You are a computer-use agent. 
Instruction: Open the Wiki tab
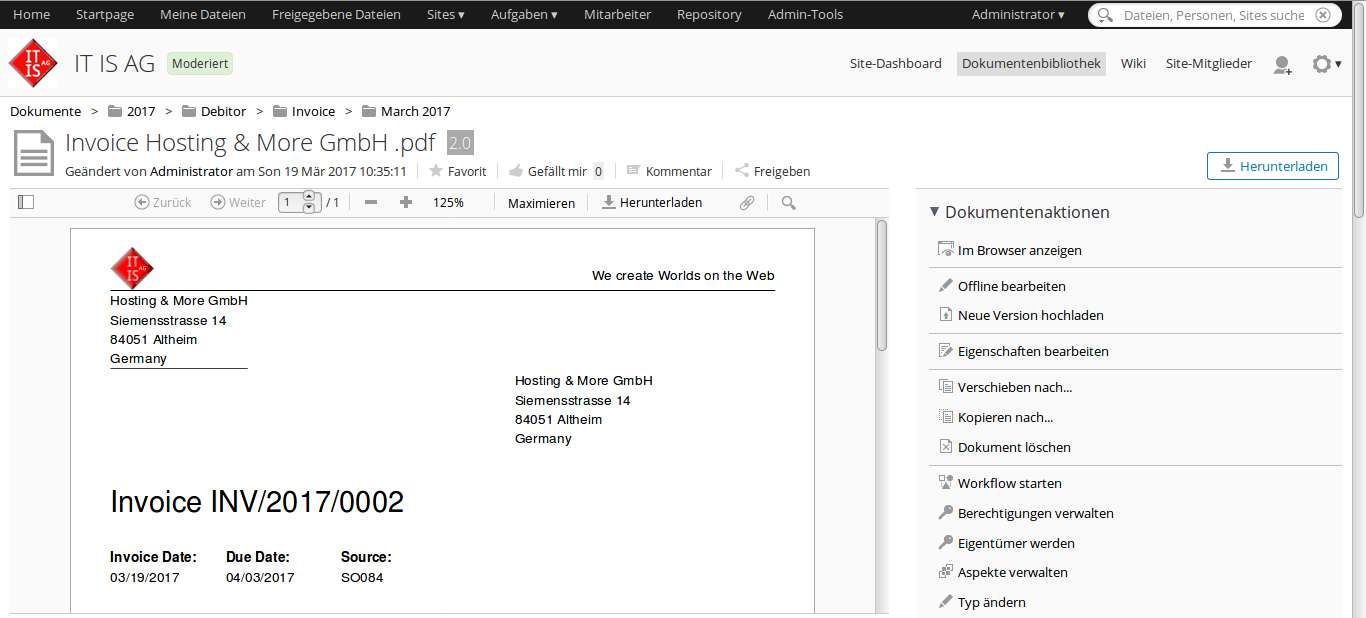pos(1133,64)
